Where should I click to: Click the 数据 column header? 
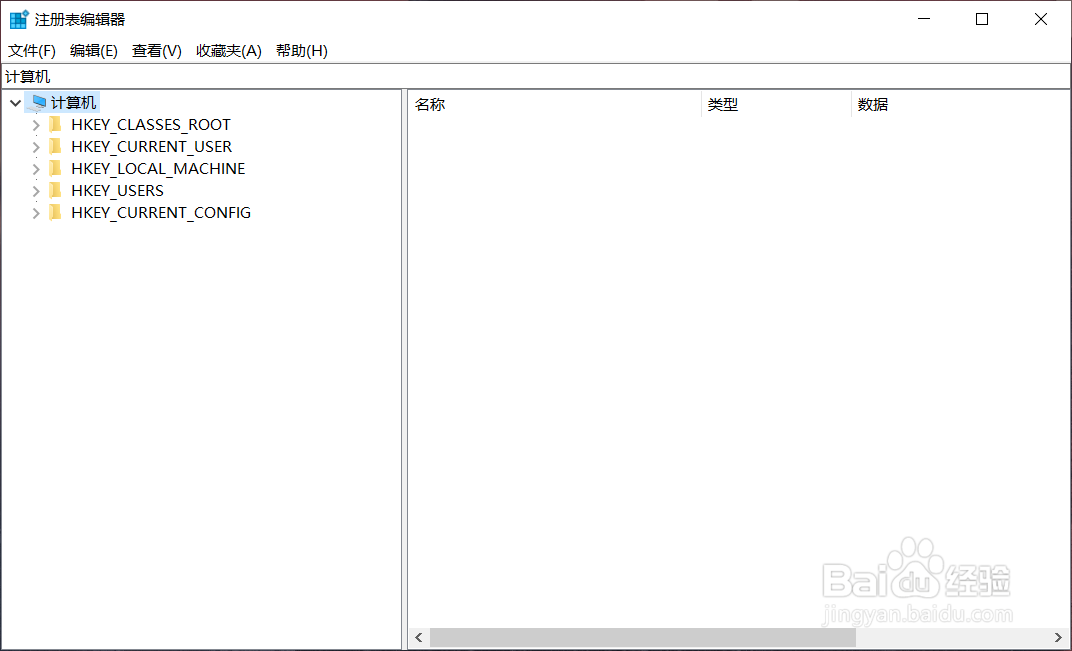pyautogui.click(x=961, y=105)
